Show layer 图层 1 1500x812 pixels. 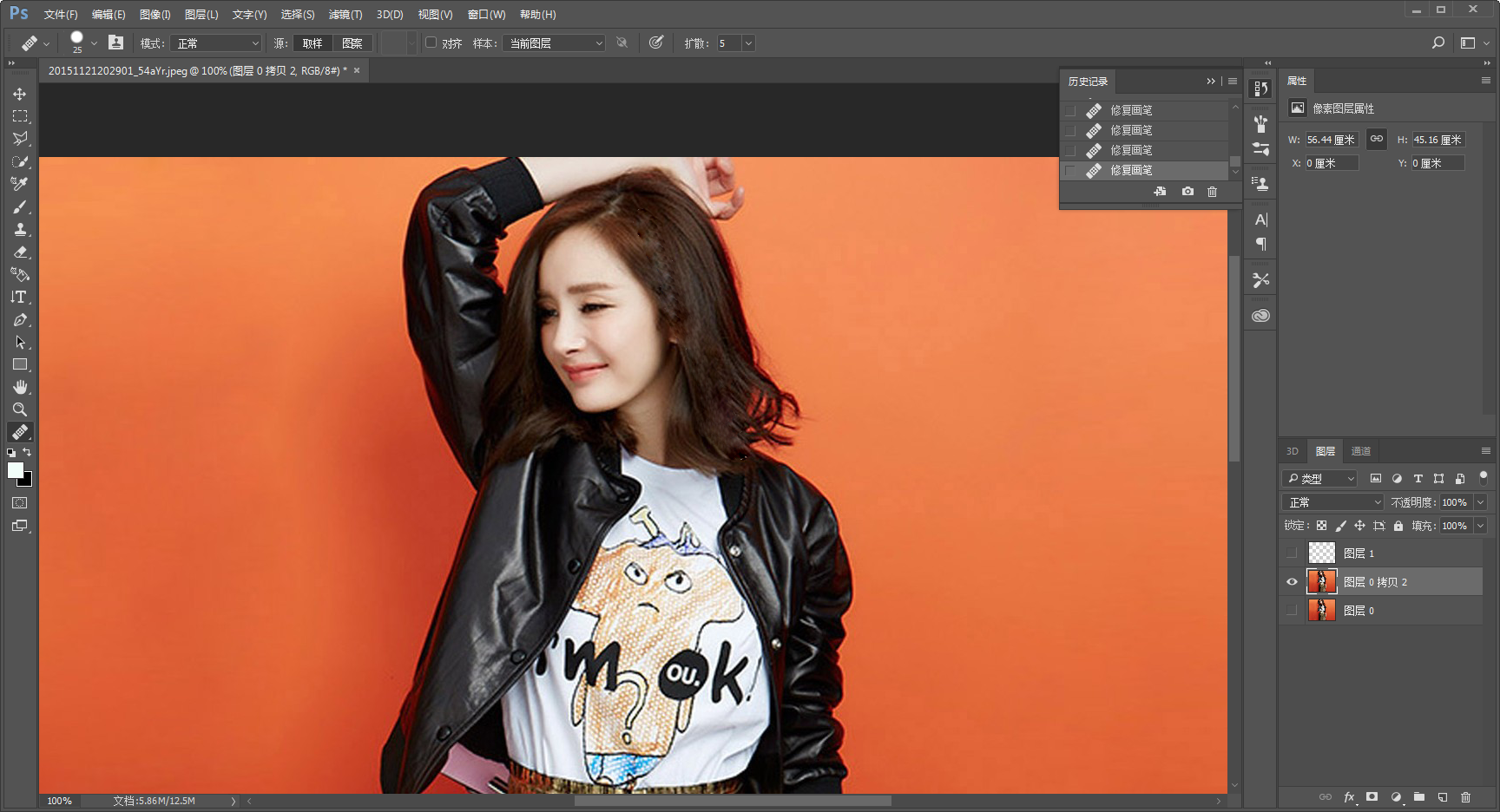tap(1292, 553)
